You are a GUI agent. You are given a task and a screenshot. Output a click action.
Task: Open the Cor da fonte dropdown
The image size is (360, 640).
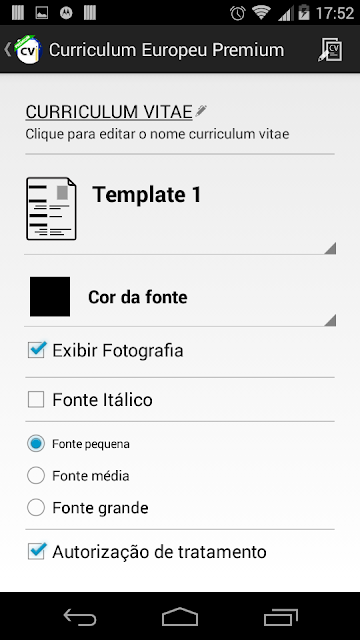coord(180,297)
